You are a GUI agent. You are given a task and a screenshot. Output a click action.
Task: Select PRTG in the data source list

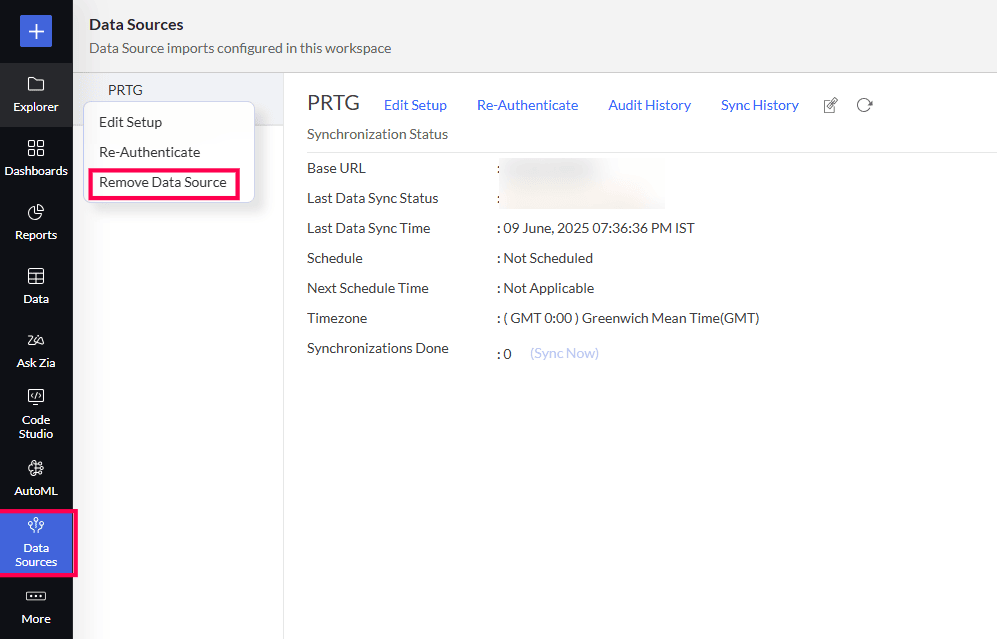[x=125, y=90]
